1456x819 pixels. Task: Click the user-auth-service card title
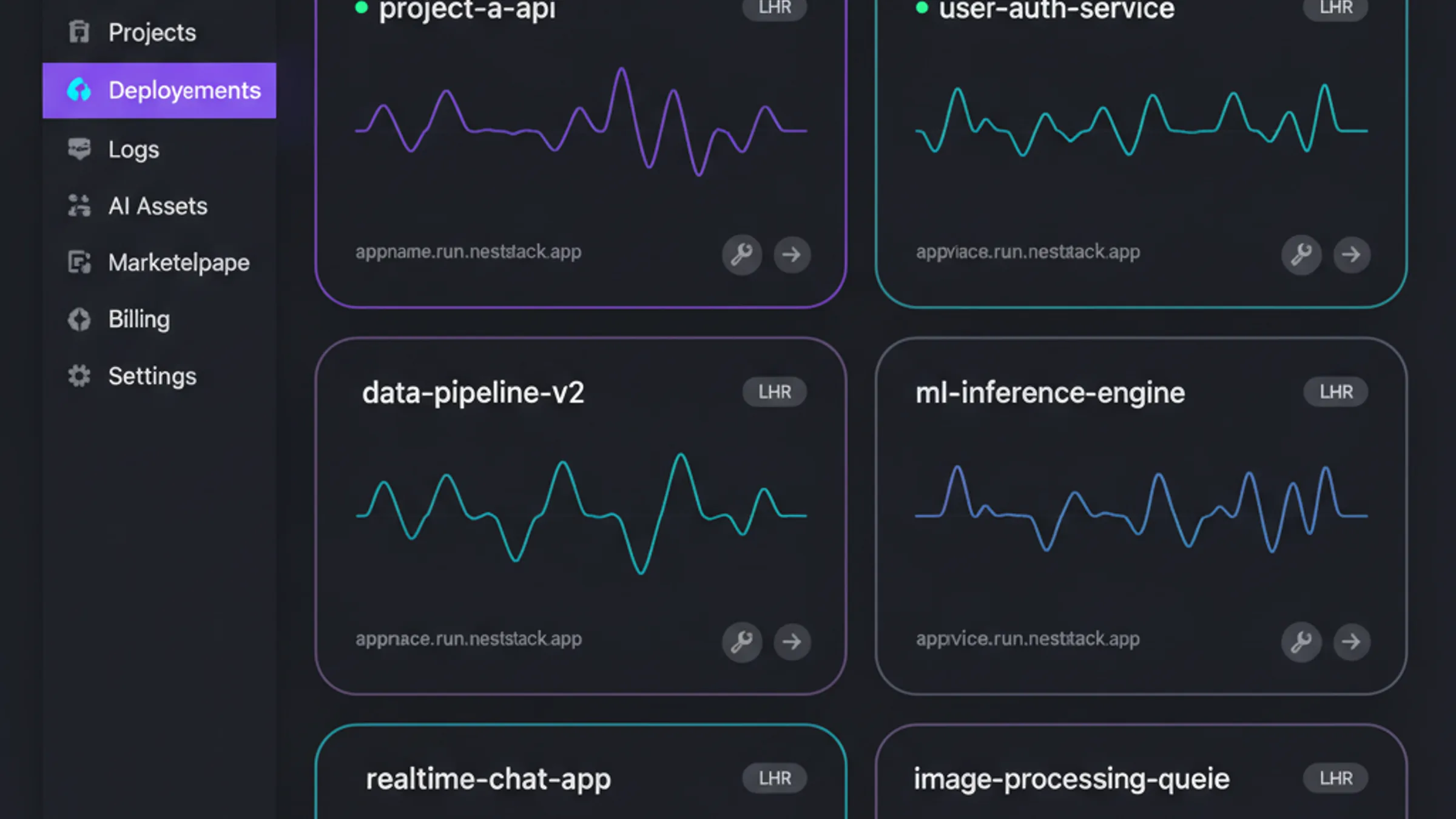tap(1057, 10)
